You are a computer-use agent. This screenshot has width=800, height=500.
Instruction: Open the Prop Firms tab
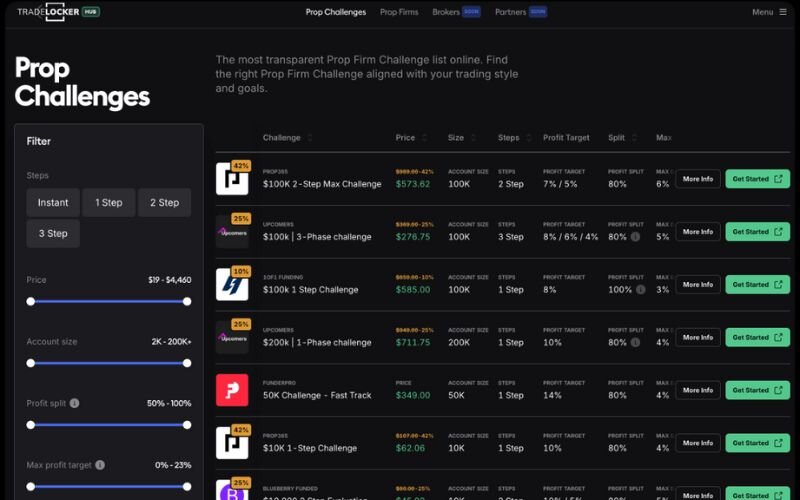[400, 12]
